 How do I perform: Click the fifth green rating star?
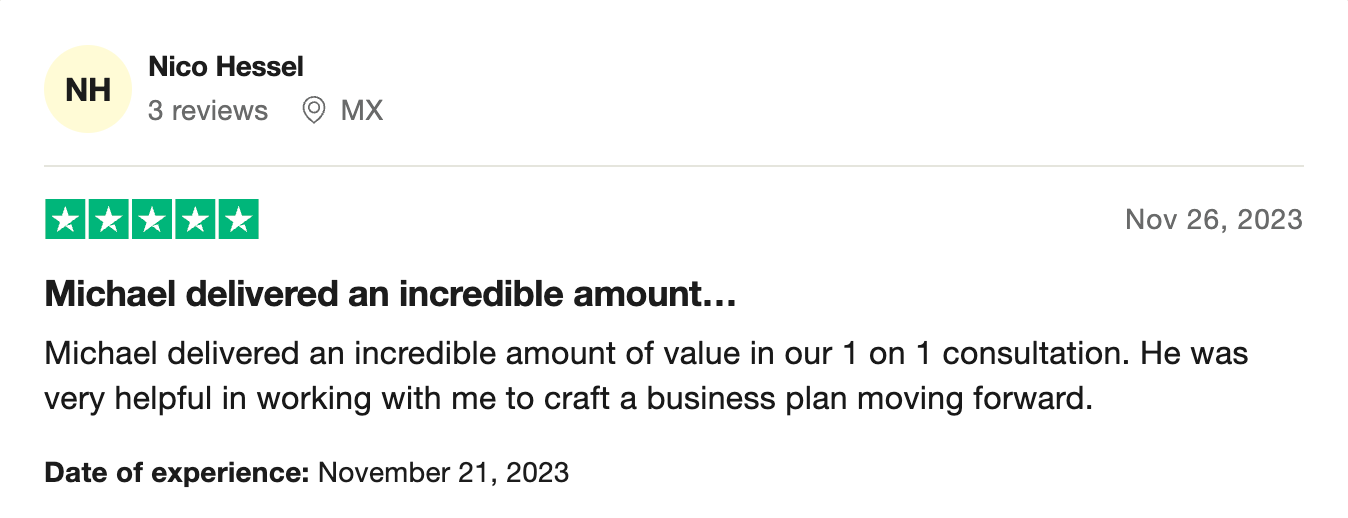[x=238, y=220]
